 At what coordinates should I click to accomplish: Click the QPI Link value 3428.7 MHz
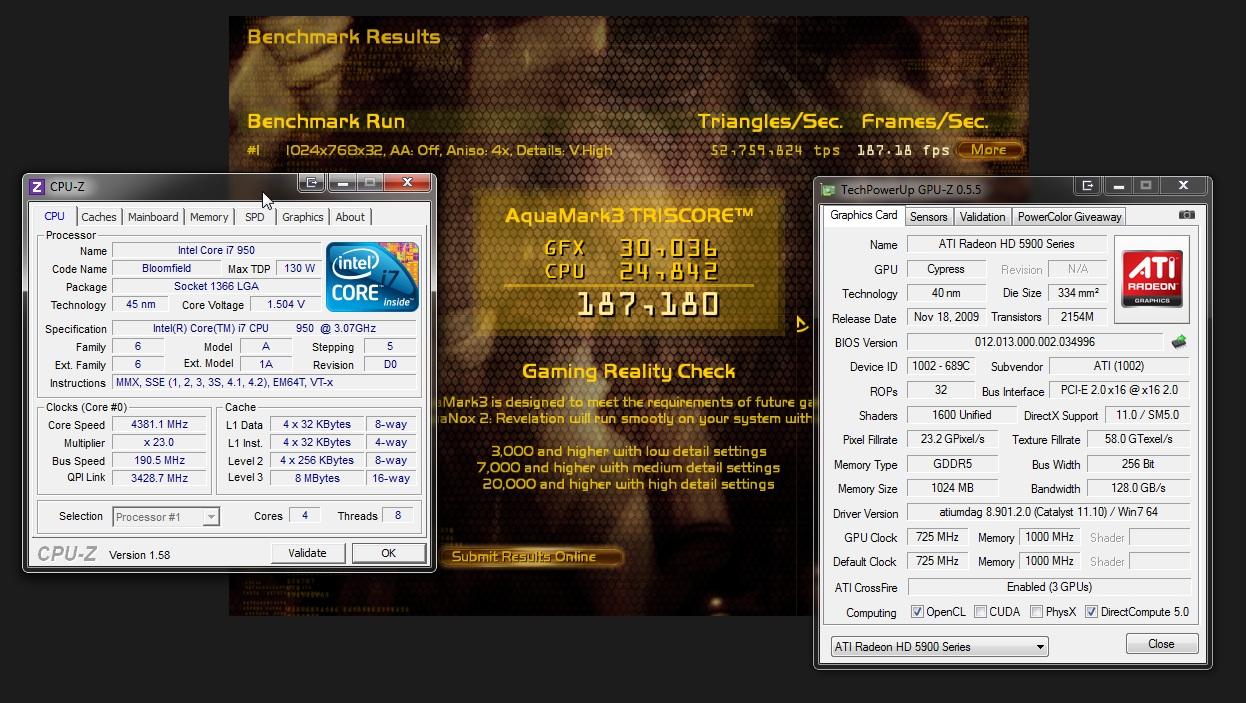159,478
